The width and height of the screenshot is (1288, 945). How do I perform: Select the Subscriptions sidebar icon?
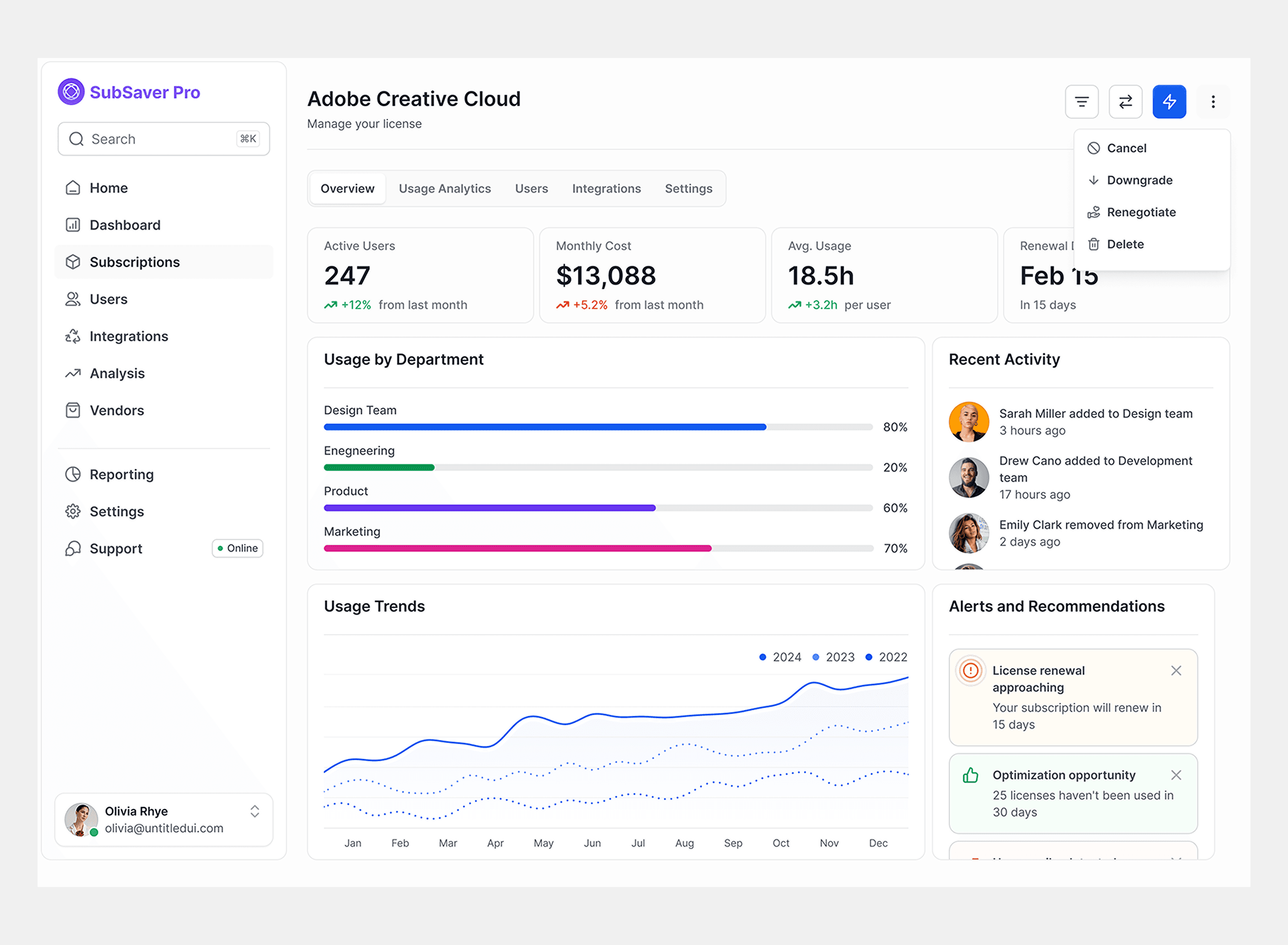pos(73,262)
